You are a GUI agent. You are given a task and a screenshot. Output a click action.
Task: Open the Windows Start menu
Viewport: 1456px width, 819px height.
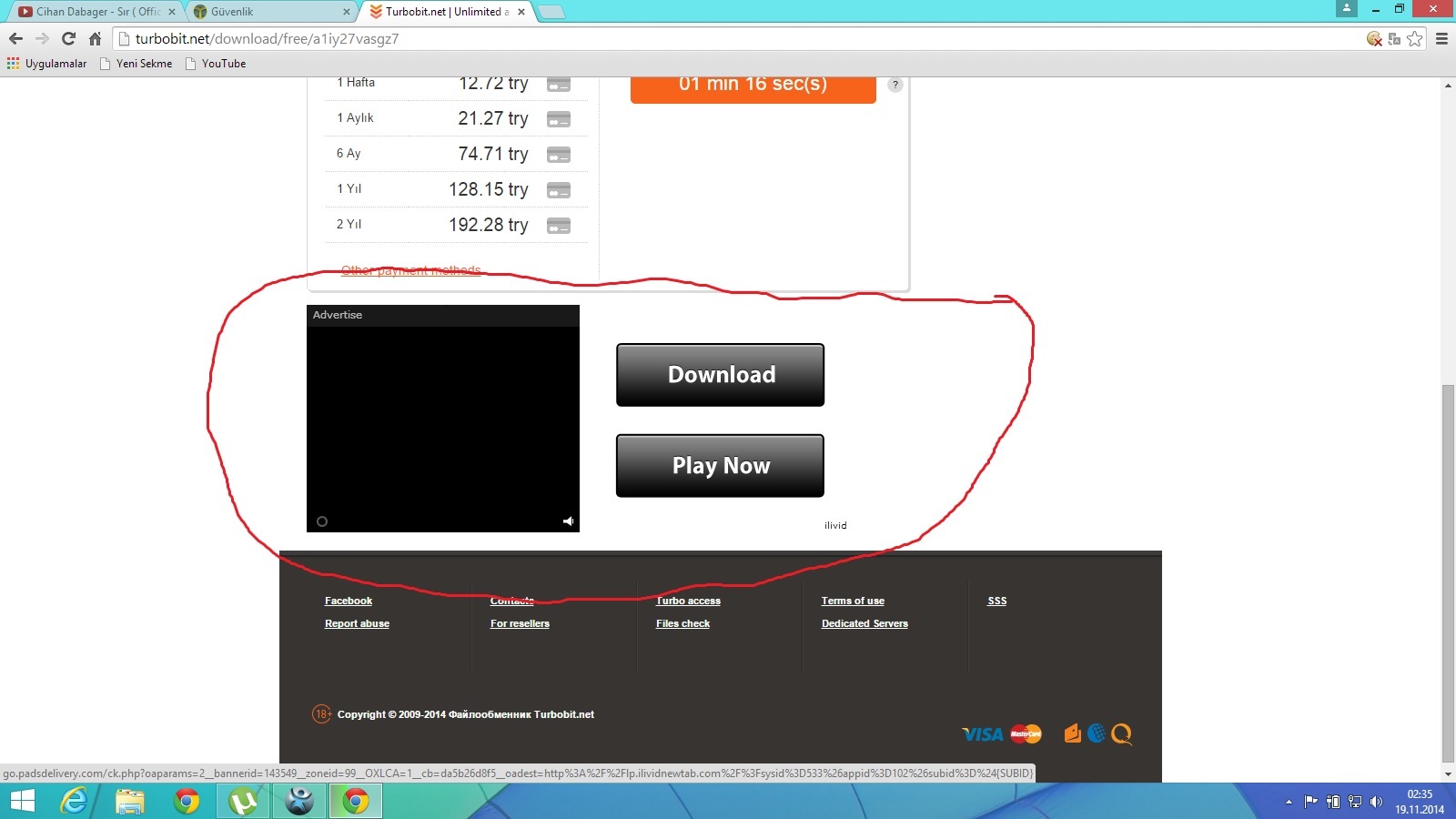point(22,801)
